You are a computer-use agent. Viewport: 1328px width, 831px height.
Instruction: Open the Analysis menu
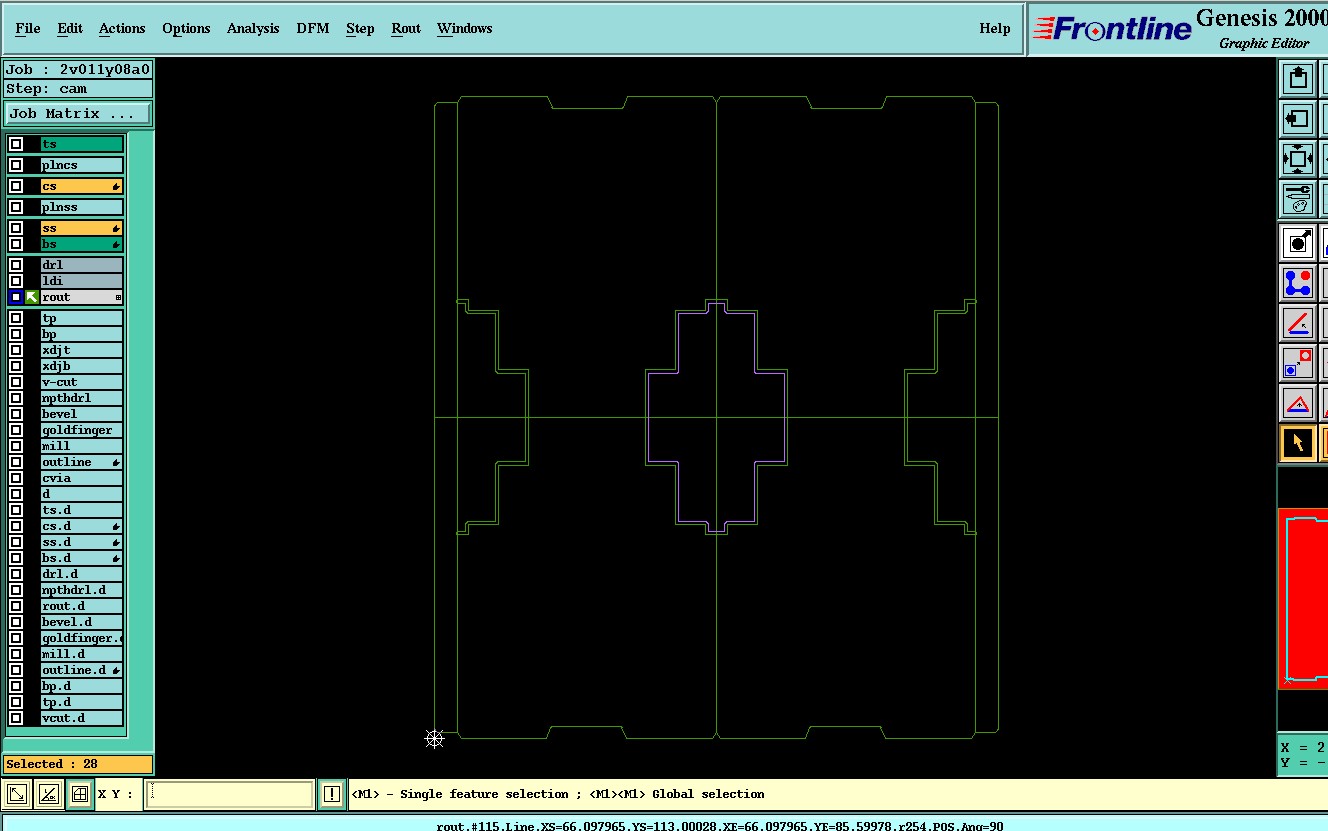[x=253, y=28]
